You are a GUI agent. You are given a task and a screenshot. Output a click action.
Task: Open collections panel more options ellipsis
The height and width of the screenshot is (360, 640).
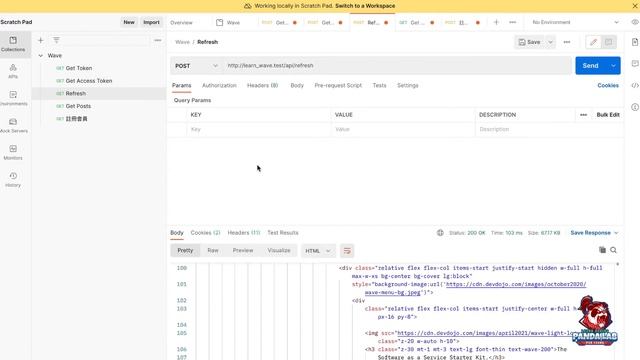pos(158,40)
